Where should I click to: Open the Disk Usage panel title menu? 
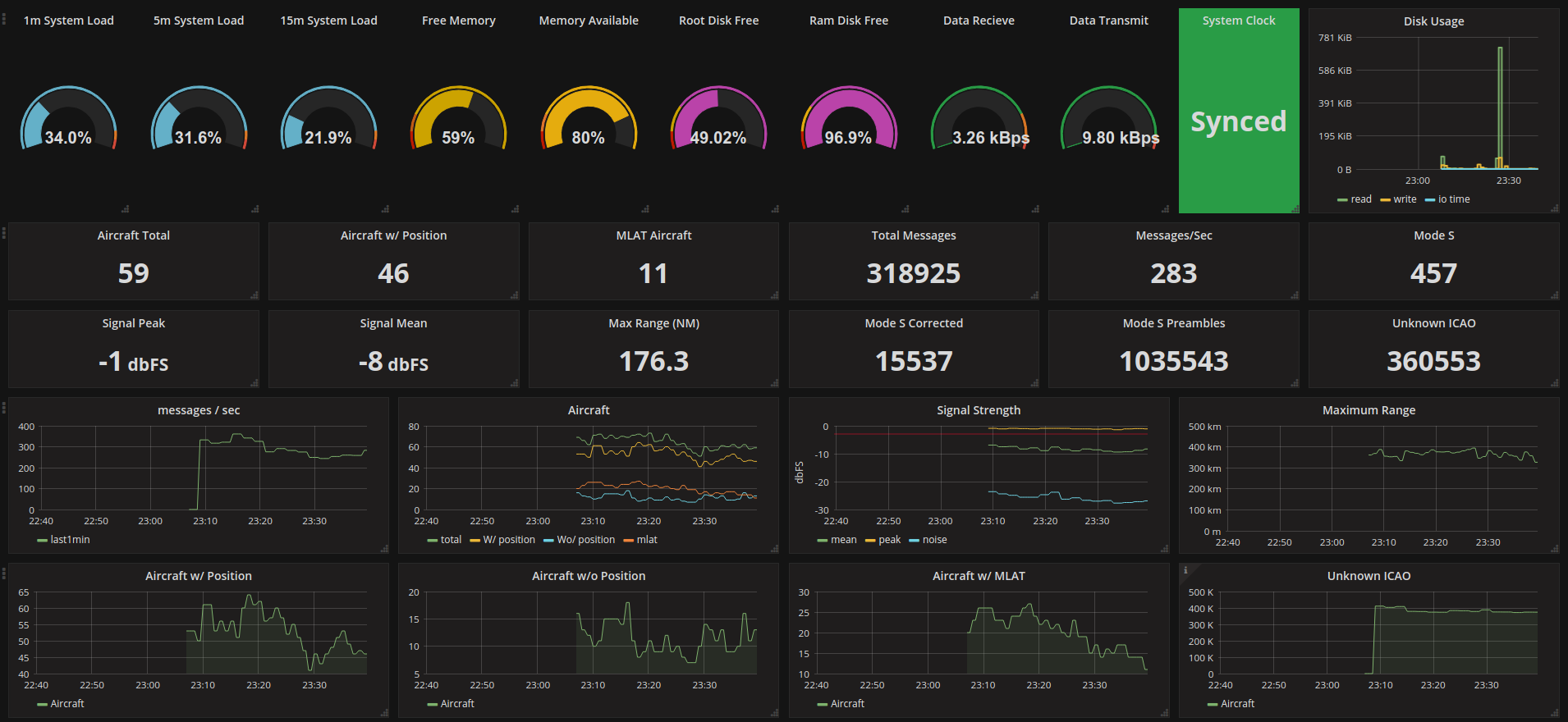pyautogui.click(x=1433, y=21)
